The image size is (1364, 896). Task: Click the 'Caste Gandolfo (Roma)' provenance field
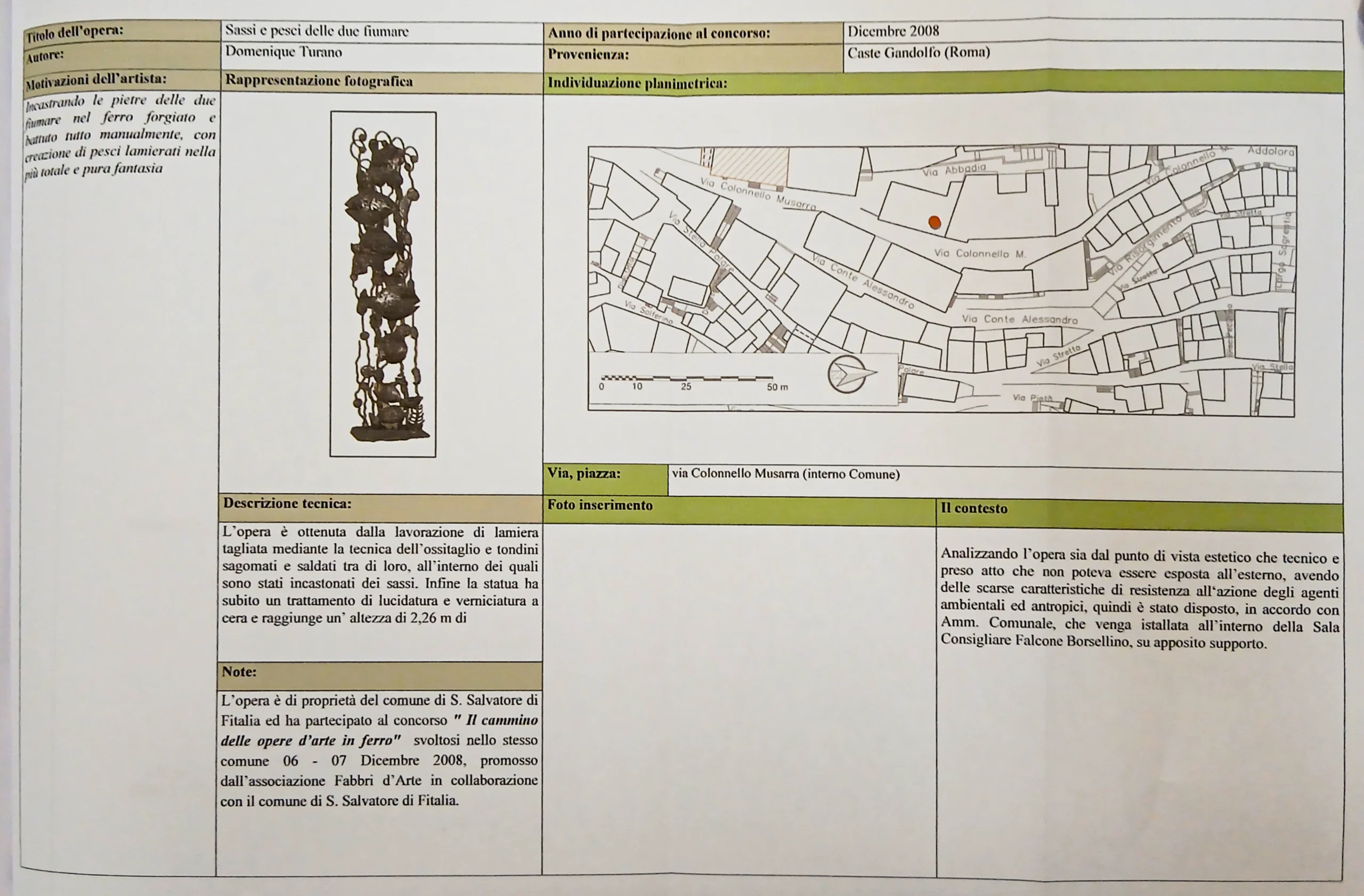(x=918, y=53)
